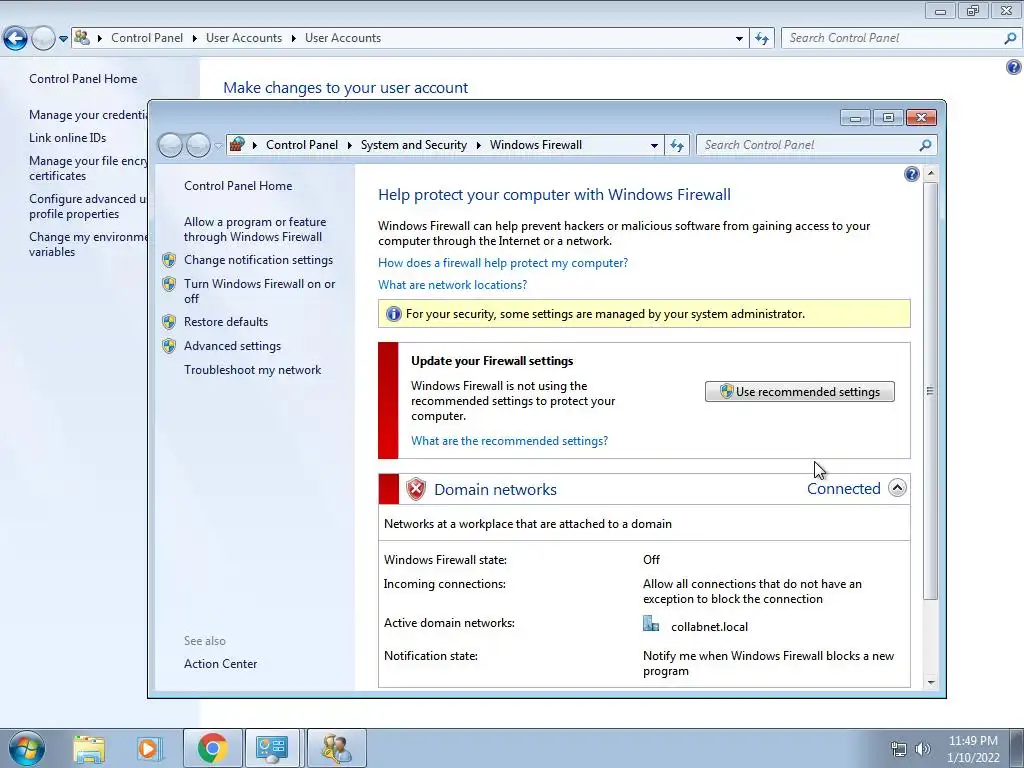Open What are network locations link
The width and height of the screenshot is (1024, 768).
(453, 285)
